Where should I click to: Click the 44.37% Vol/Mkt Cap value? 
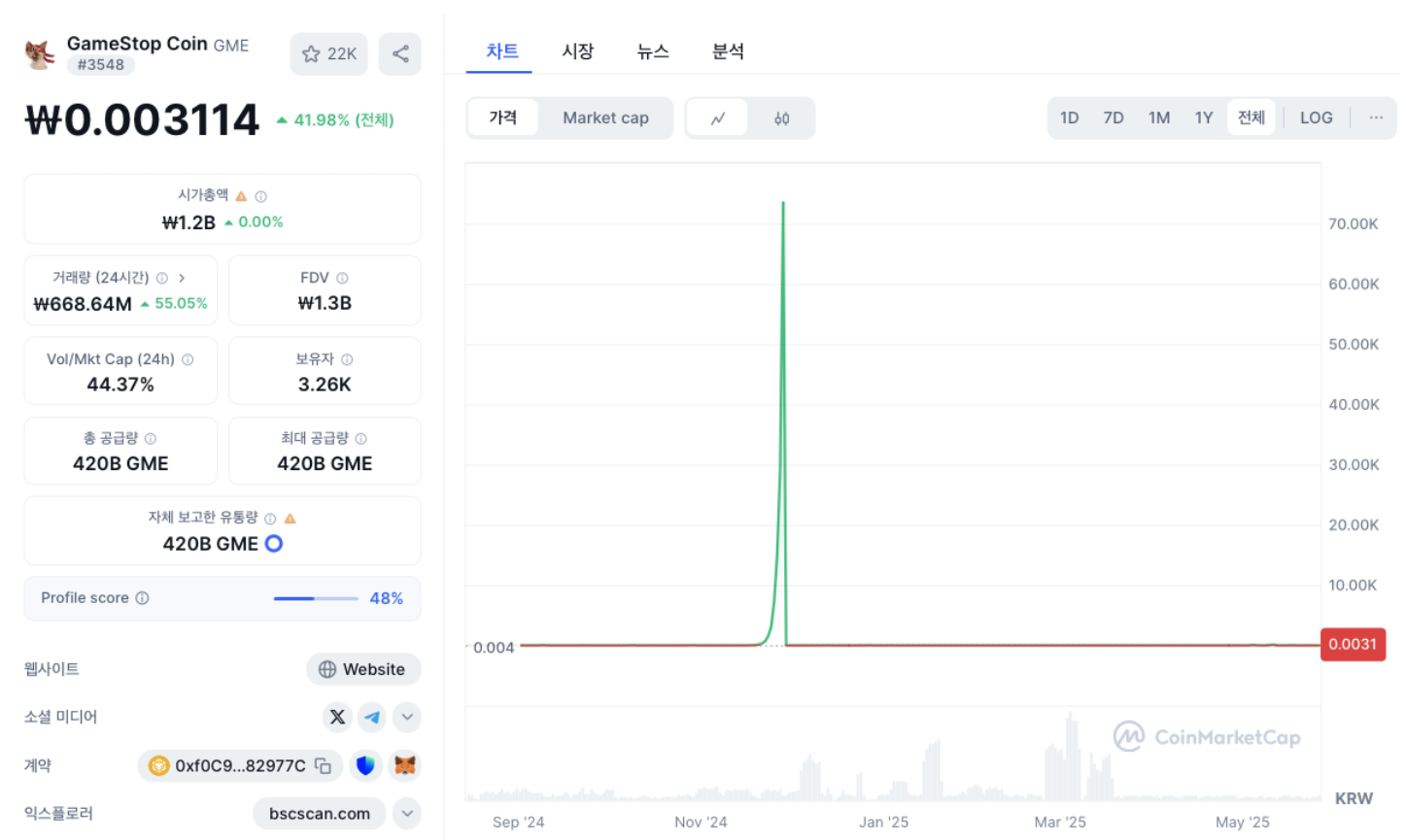[x=120, y=385]
